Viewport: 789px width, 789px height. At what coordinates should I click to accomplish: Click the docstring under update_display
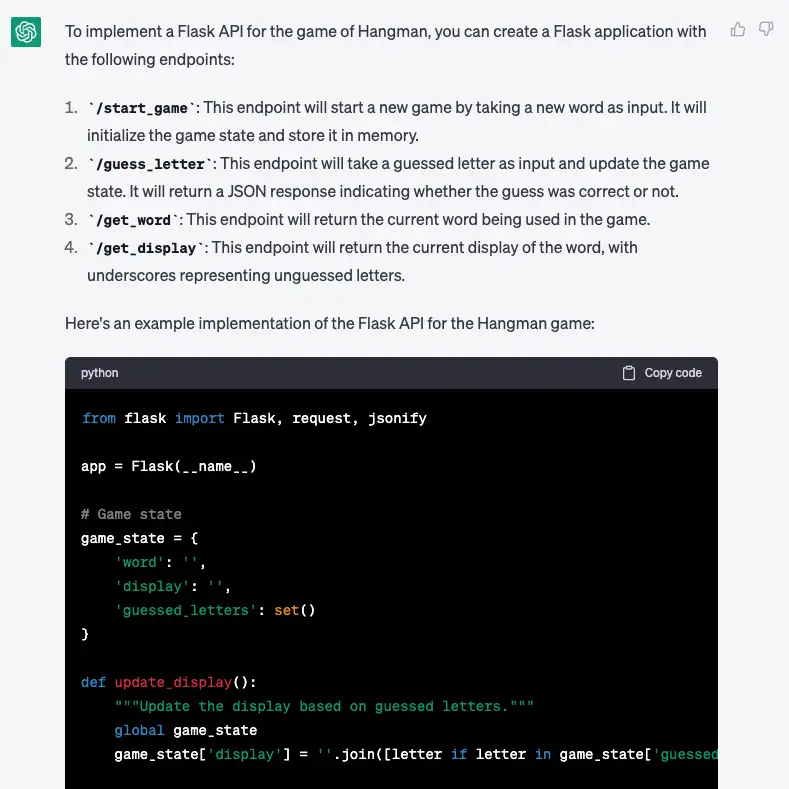(x=324, y=706)
